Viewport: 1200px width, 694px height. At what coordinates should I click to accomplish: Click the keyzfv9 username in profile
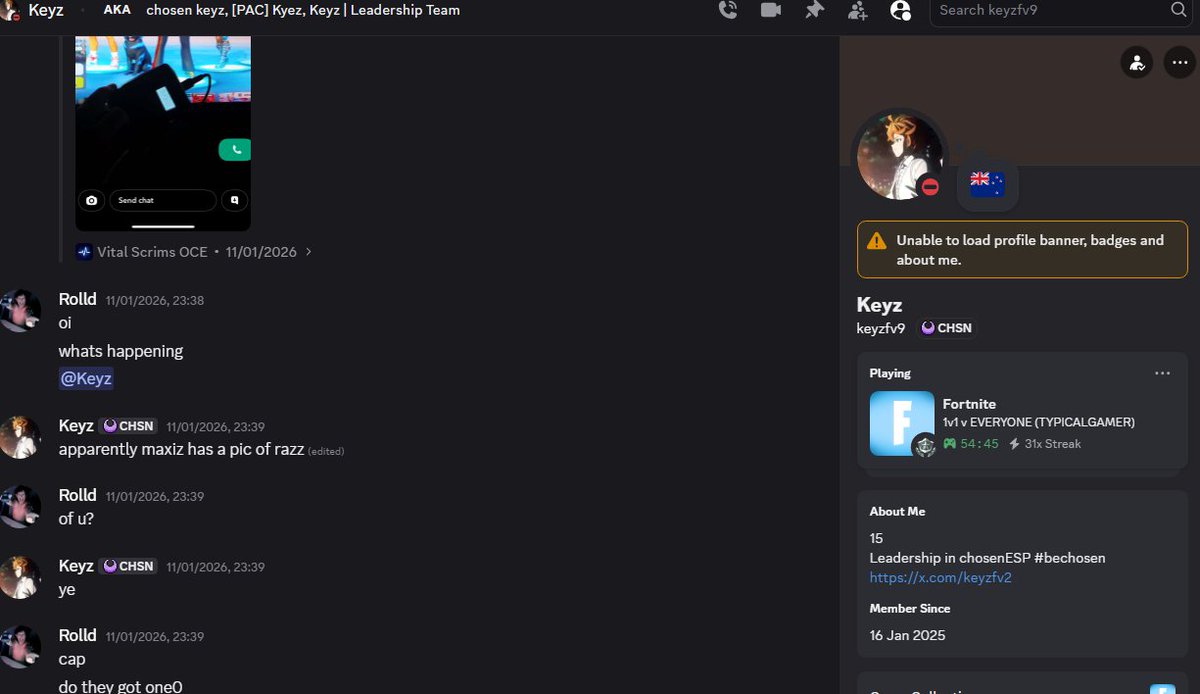pos(881,328)
